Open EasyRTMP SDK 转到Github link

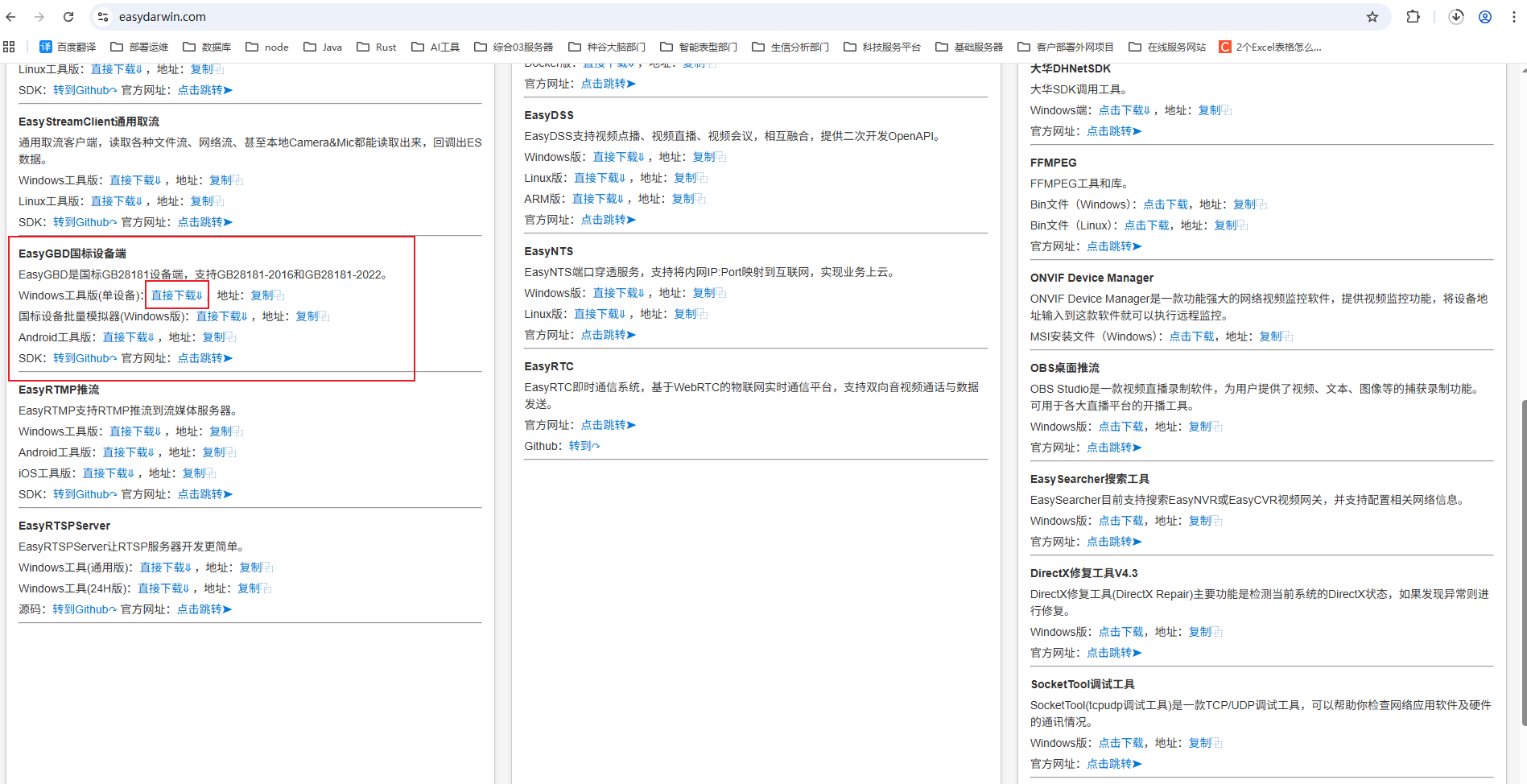click(x=85, y=494)
